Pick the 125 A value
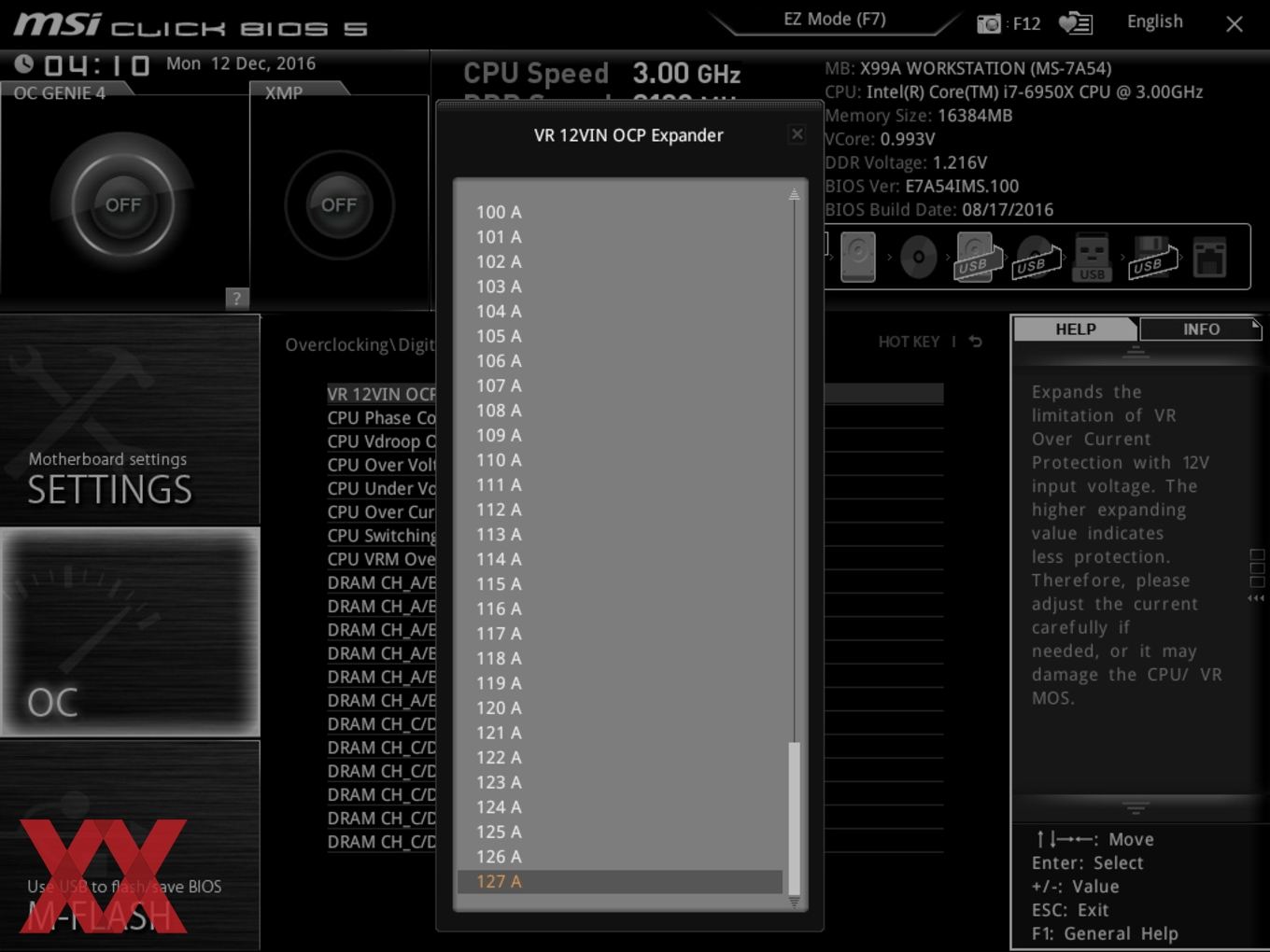 [x=620, y=832]
